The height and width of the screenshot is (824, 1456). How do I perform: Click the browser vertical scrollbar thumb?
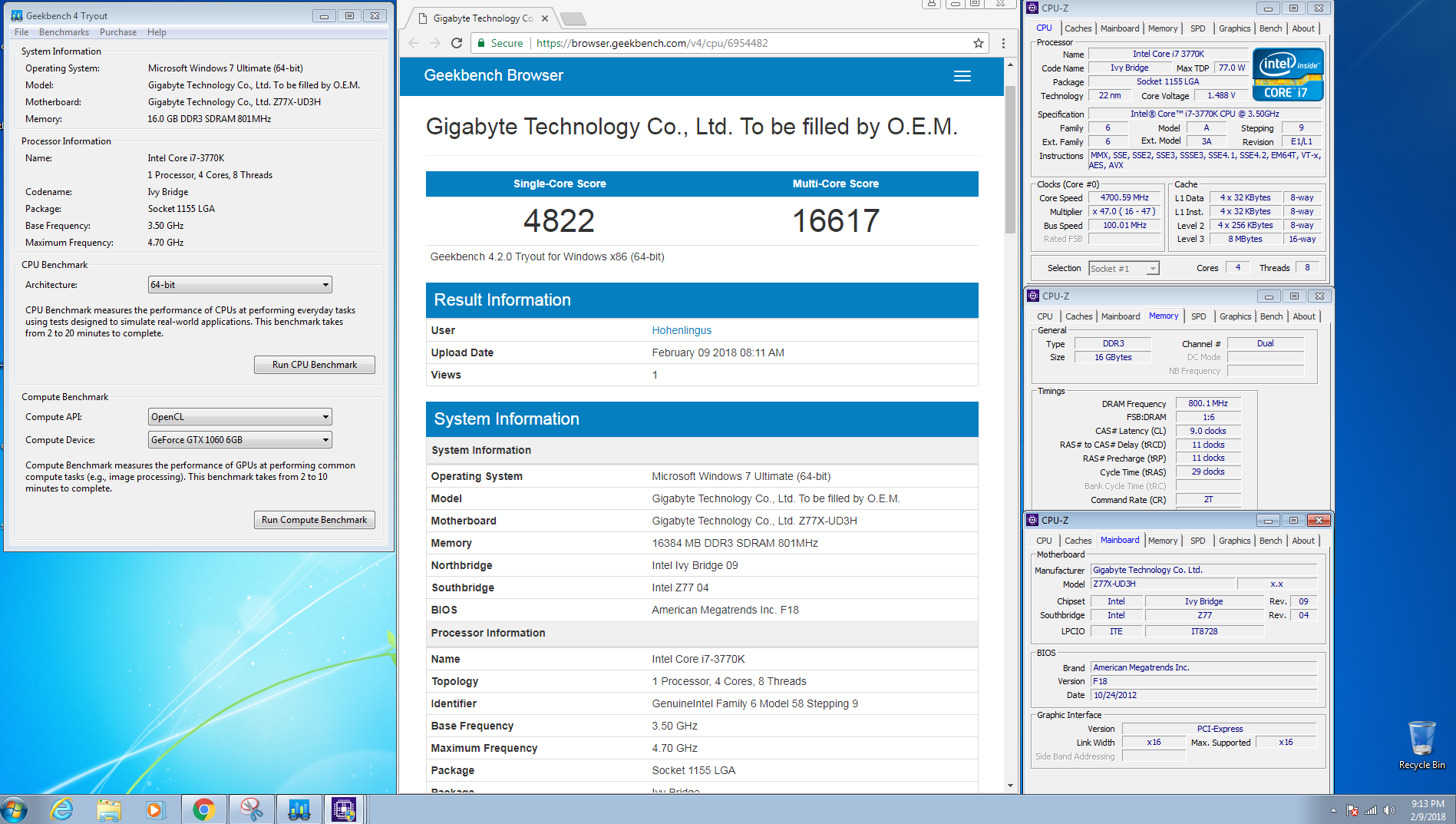click(1010, 160)
